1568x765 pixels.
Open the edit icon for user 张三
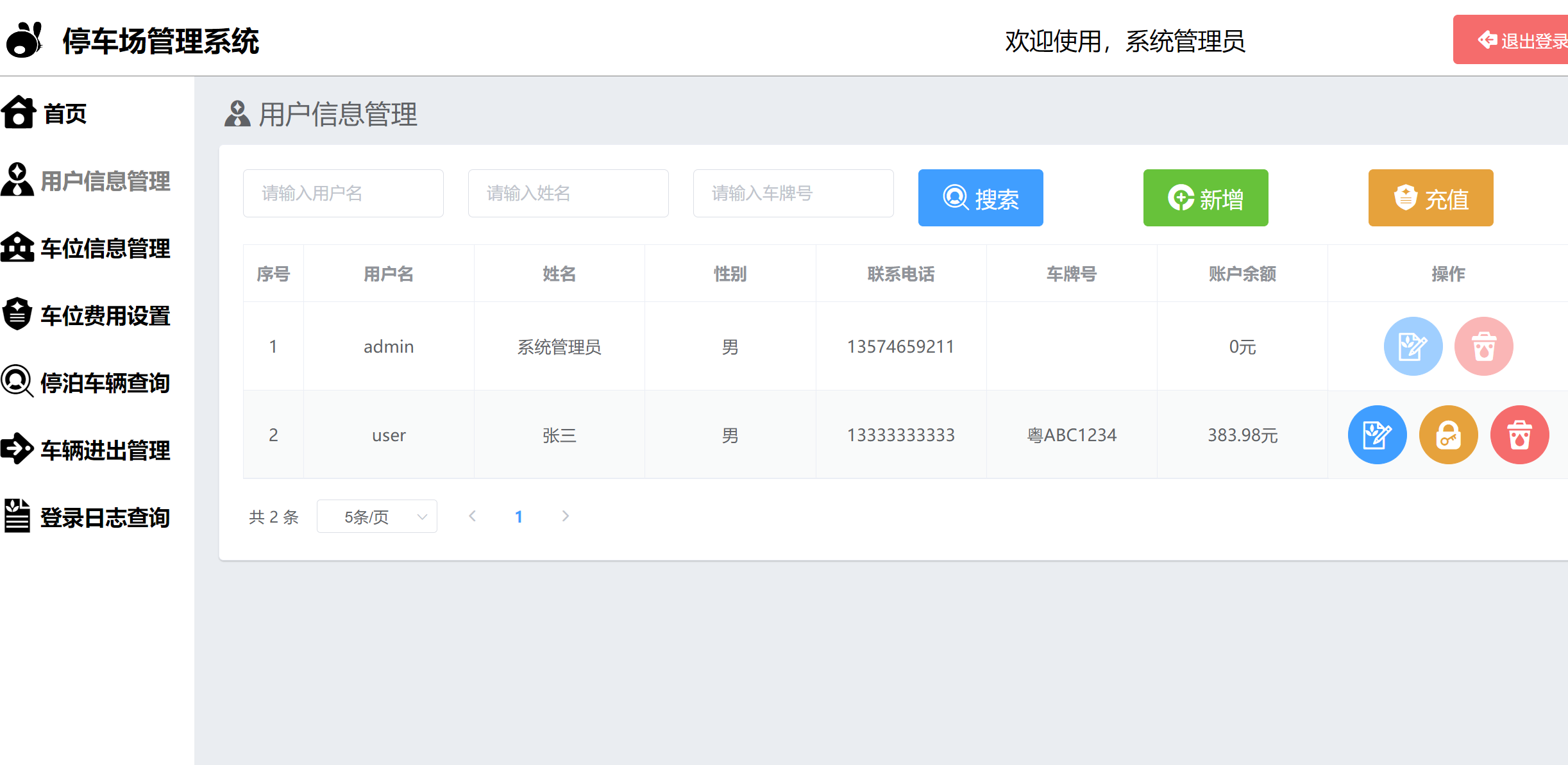point(1378,435)
